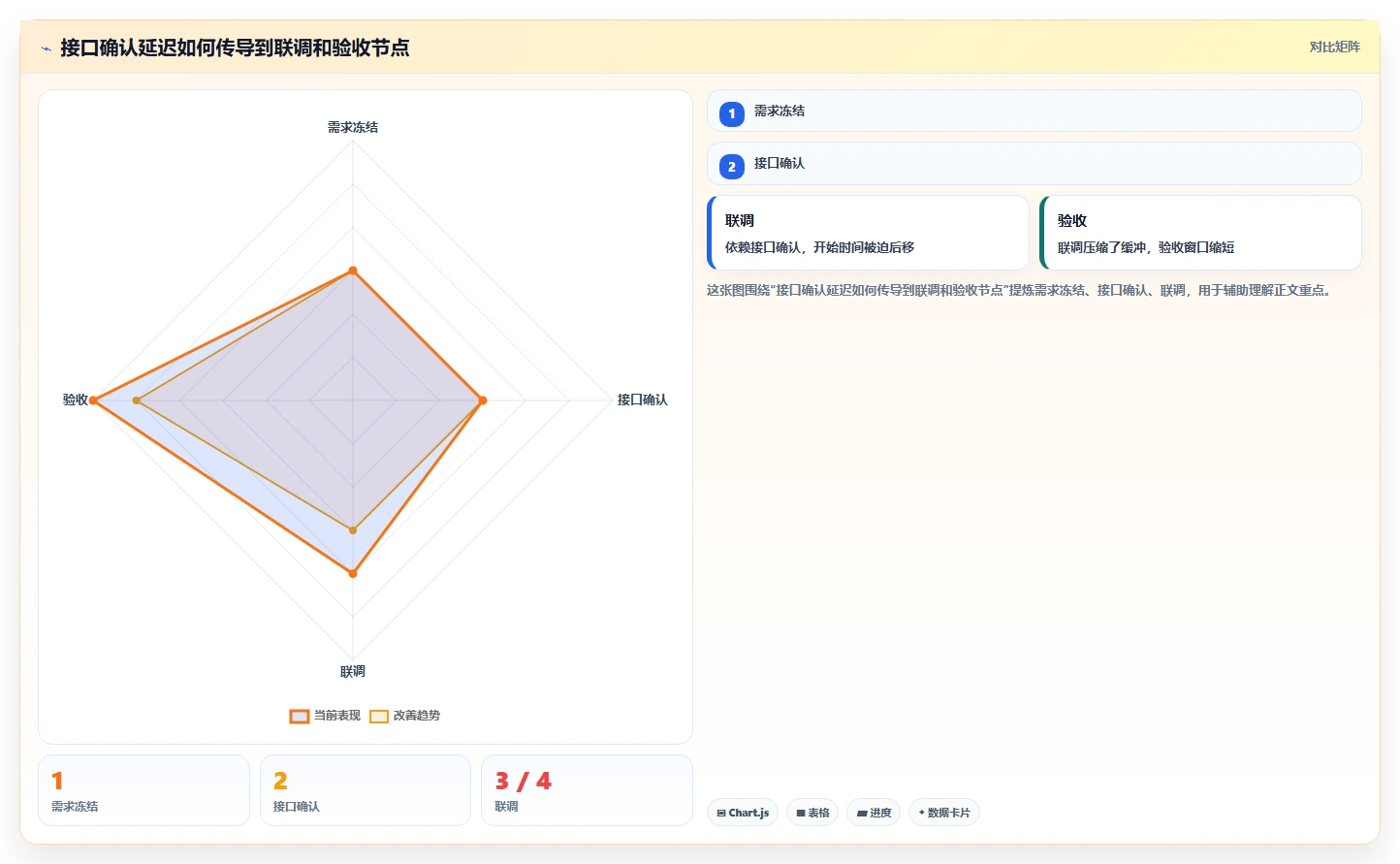This screenshot has width=1400, height=864.
Task: Click the 改善趋势 yellow legend swatch
Action: (x=379, y=717)
